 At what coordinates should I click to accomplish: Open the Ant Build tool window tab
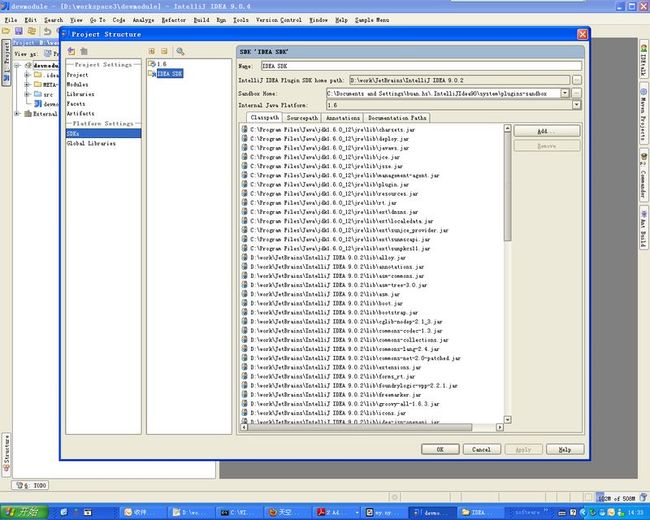pyautogui.click(x=644, y=228)
